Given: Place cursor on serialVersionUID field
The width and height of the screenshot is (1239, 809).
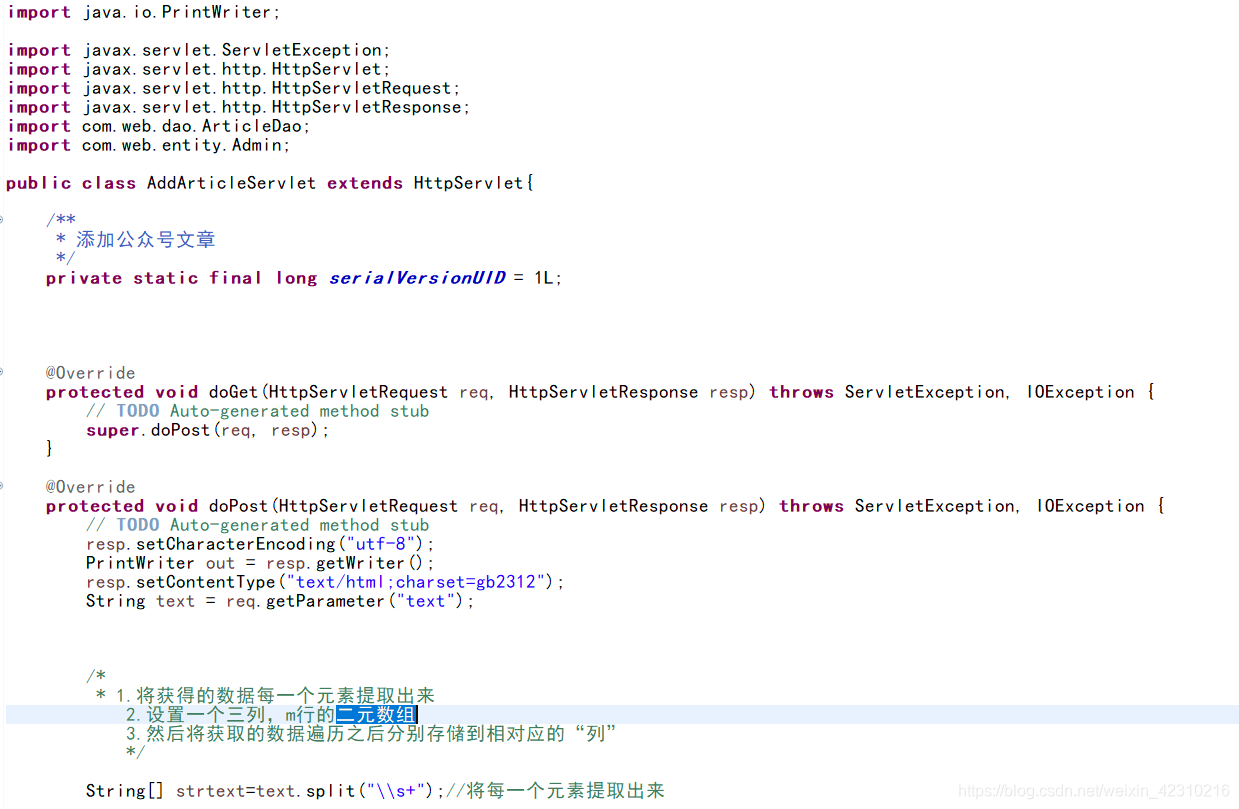Looking at the screenshot, I should coord(417,278).
